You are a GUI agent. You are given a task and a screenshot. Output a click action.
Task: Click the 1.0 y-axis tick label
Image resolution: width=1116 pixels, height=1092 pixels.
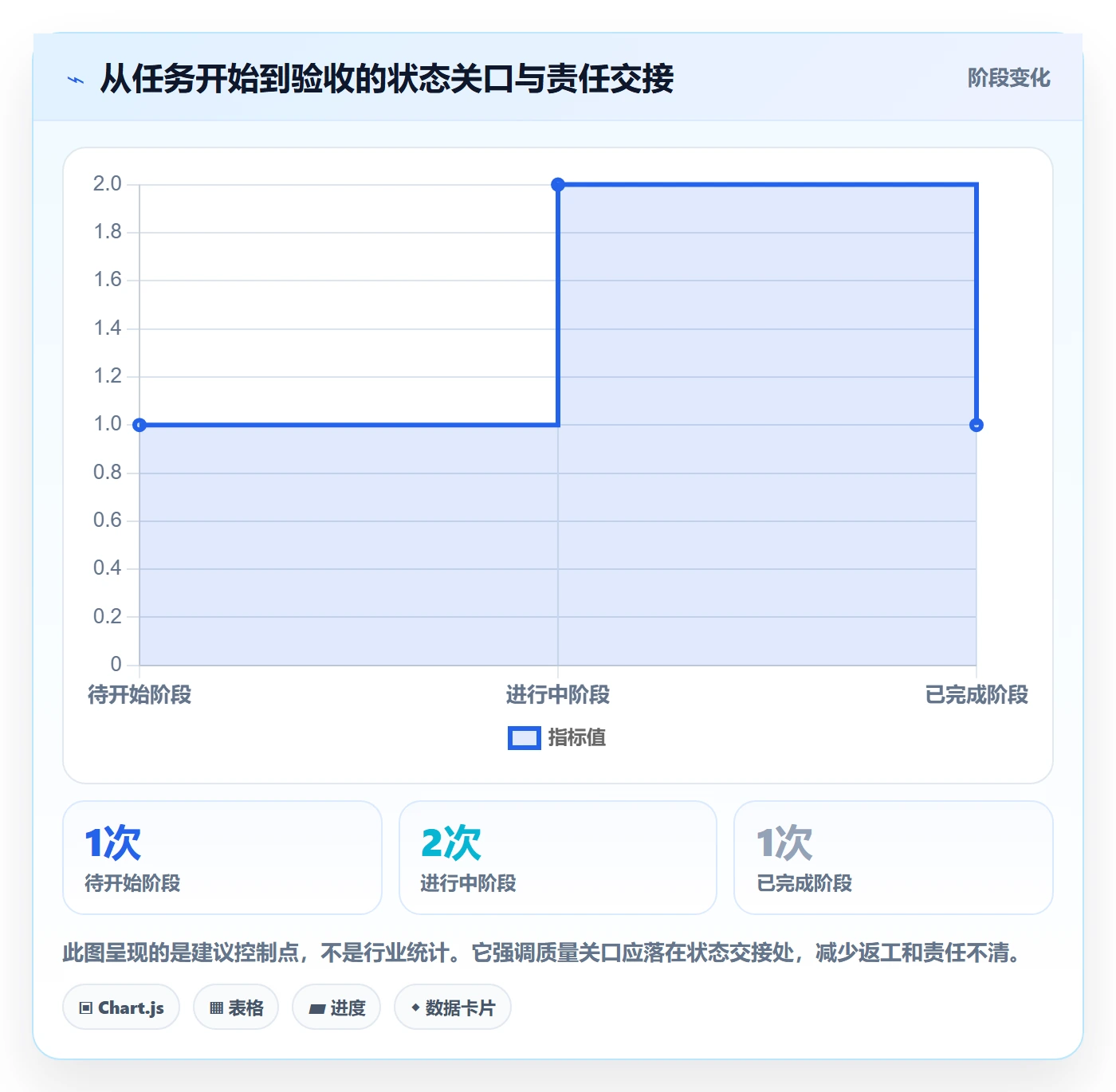(x=108, y=424)
